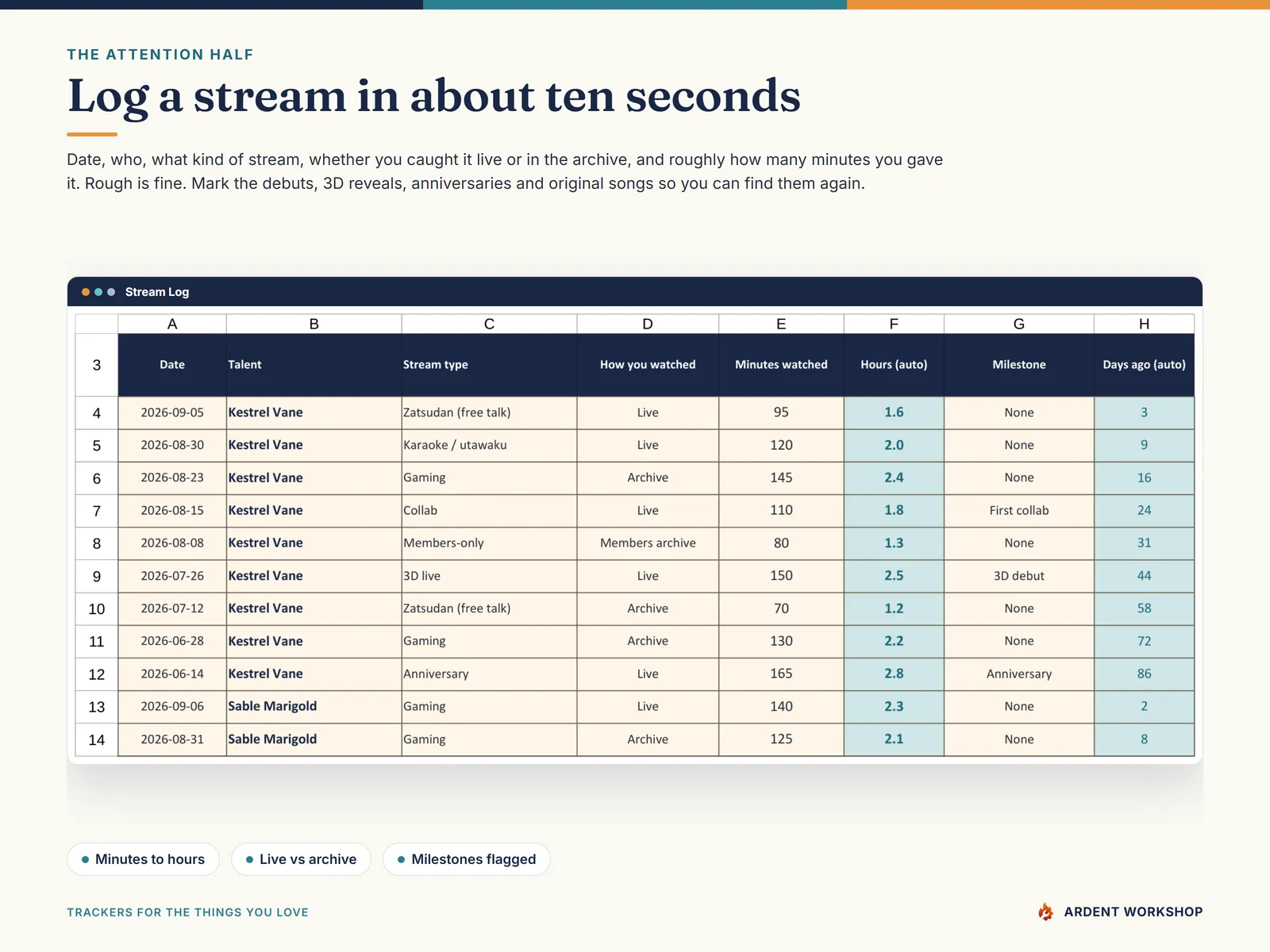Select row 9 header number

point(97,576)
